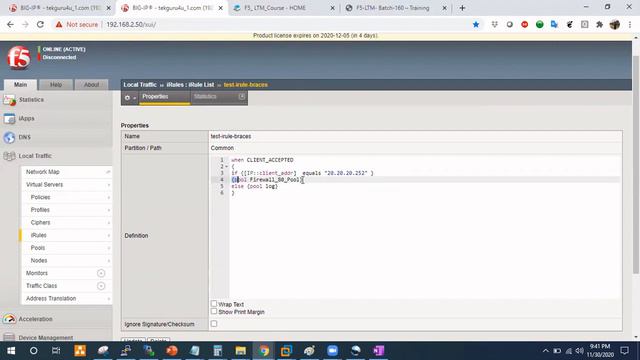Click in the iRule definition editor line 5
The height and width of the screenshot is (360, 640).
424,186
